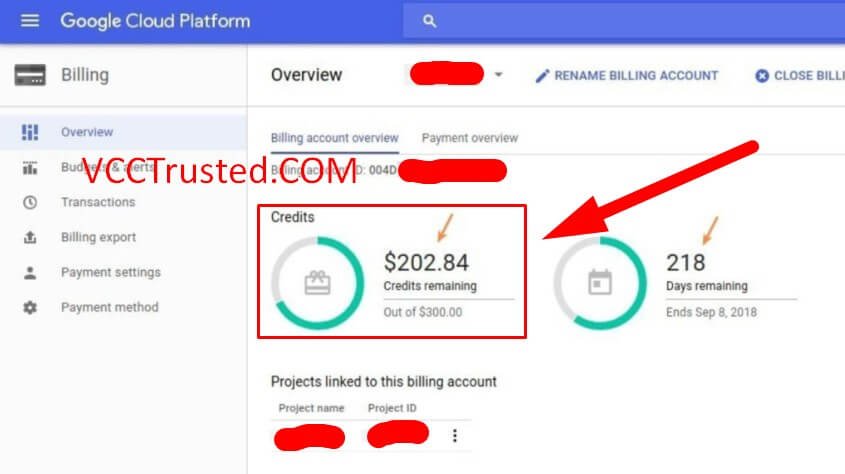845x474 pixels.
Task: Click the close billing account X icon
Action: pos(762,76)
